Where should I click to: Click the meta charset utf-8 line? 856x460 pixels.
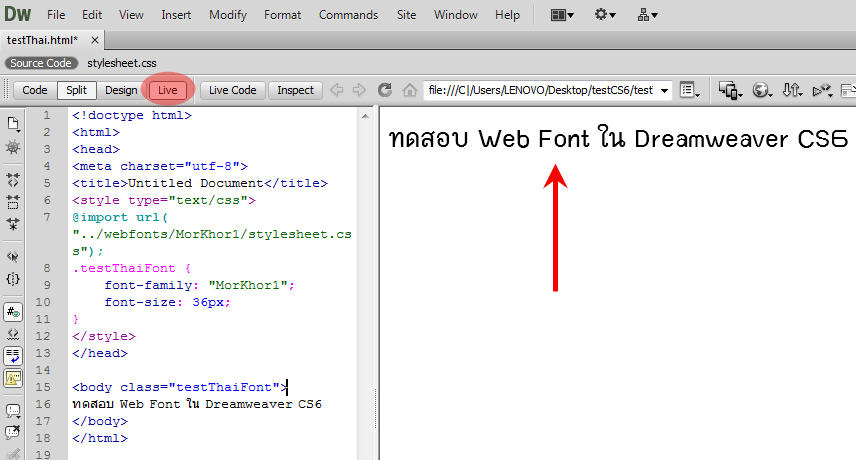160,166
